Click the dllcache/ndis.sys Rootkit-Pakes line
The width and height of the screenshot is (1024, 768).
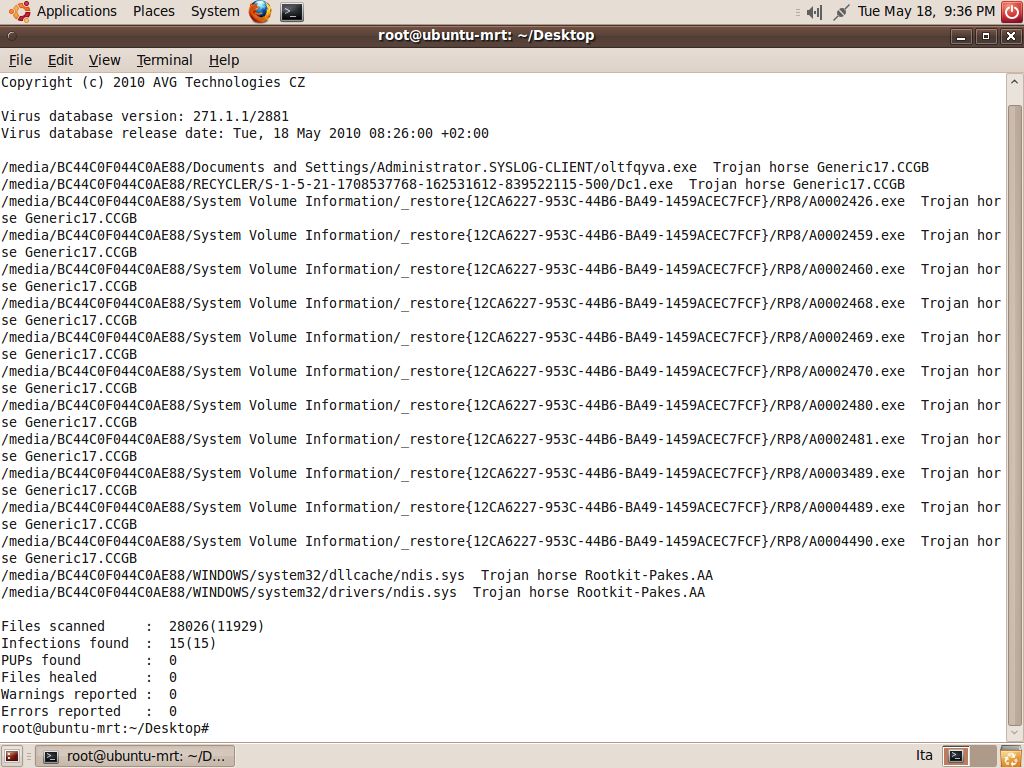click(357, 575)
